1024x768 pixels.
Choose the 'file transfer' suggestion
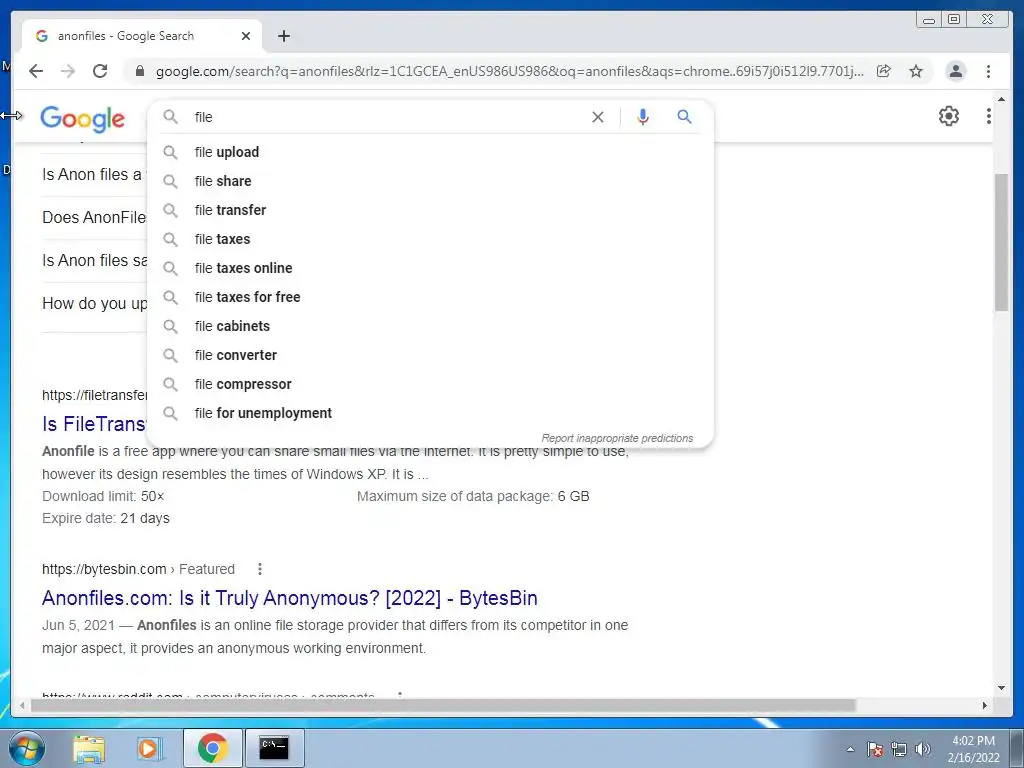[430, 210]
